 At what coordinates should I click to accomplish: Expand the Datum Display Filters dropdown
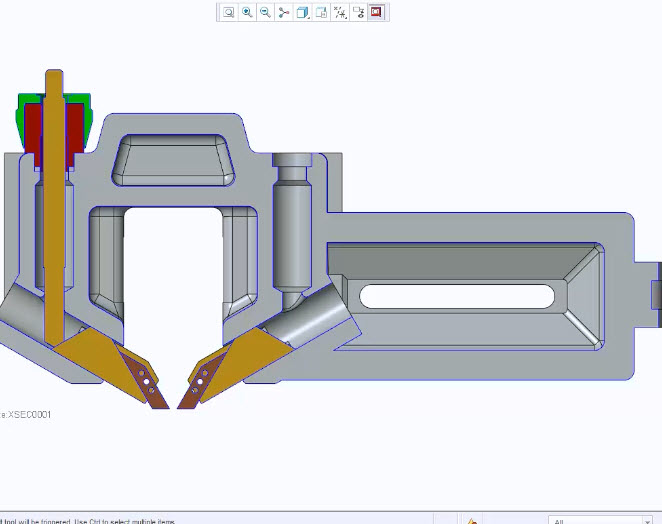click(x=340, y=12)
